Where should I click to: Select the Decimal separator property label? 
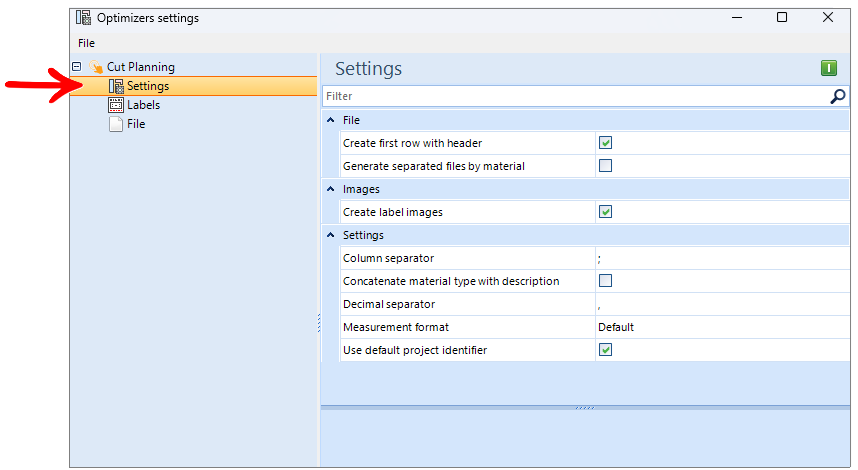(x=389, y=304)
